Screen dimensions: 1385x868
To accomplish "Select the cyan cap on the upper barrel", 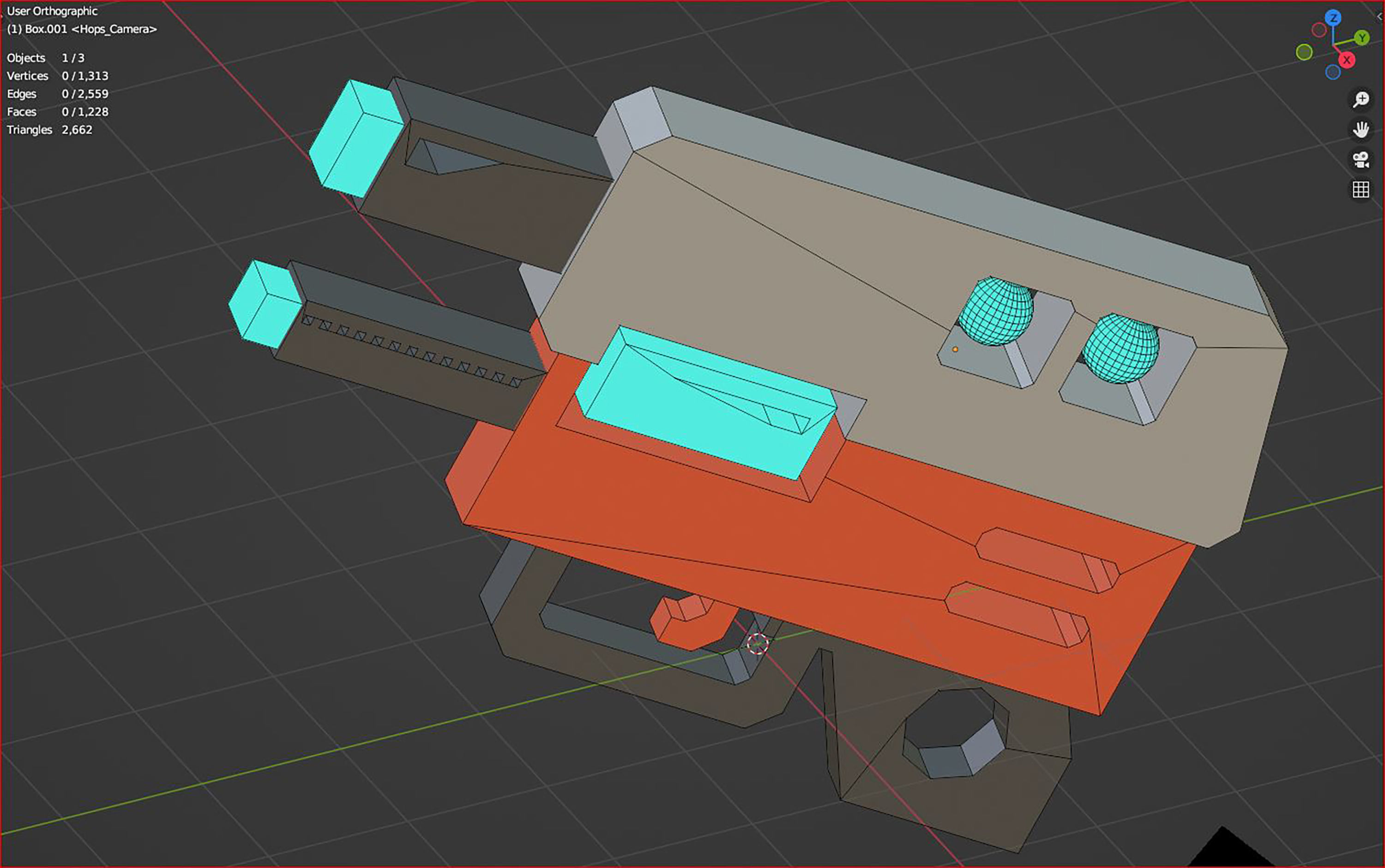I will tap(356, 139).
